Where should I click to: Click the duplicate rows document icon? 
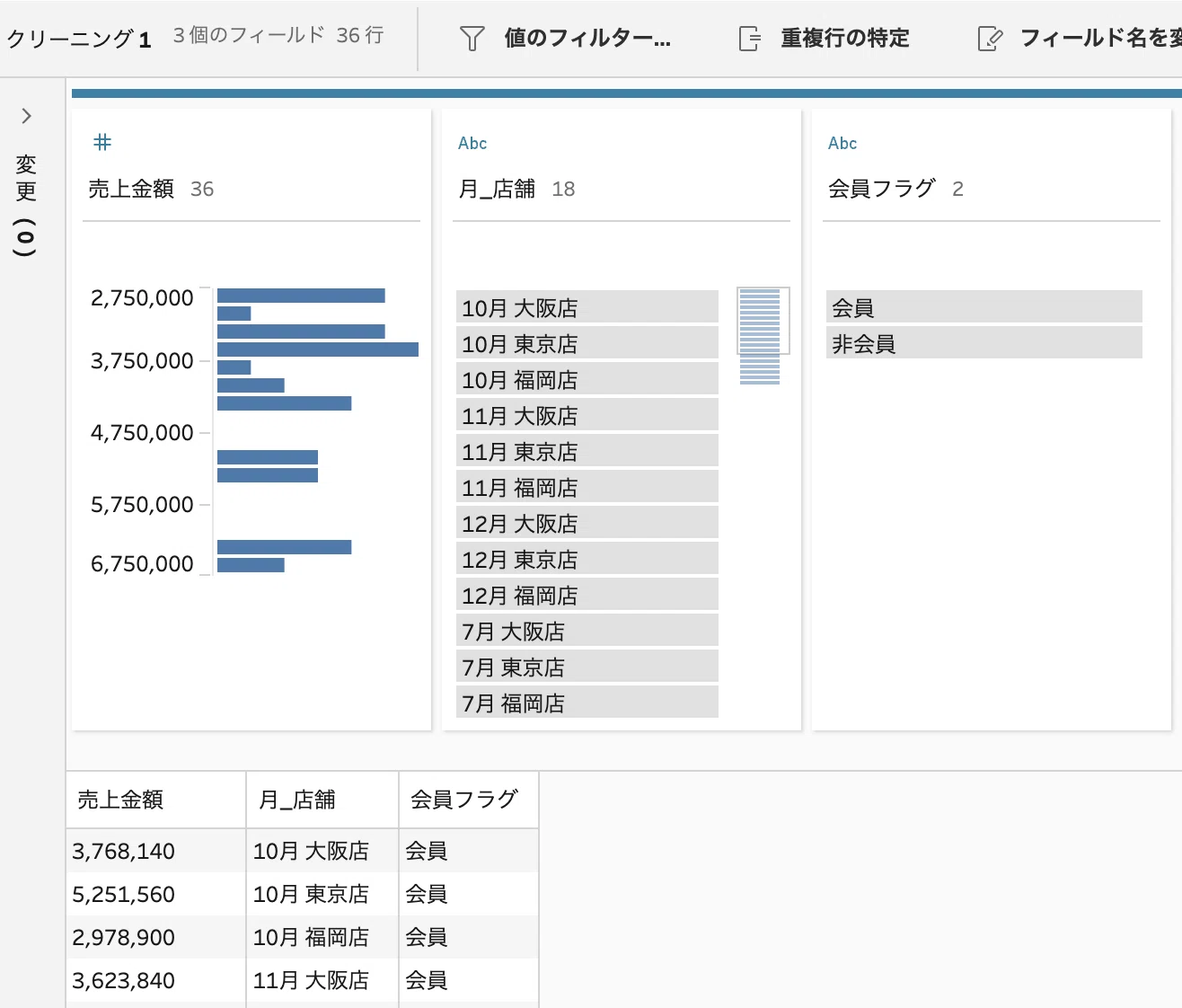pyautogui.click(x=749, y=39)
